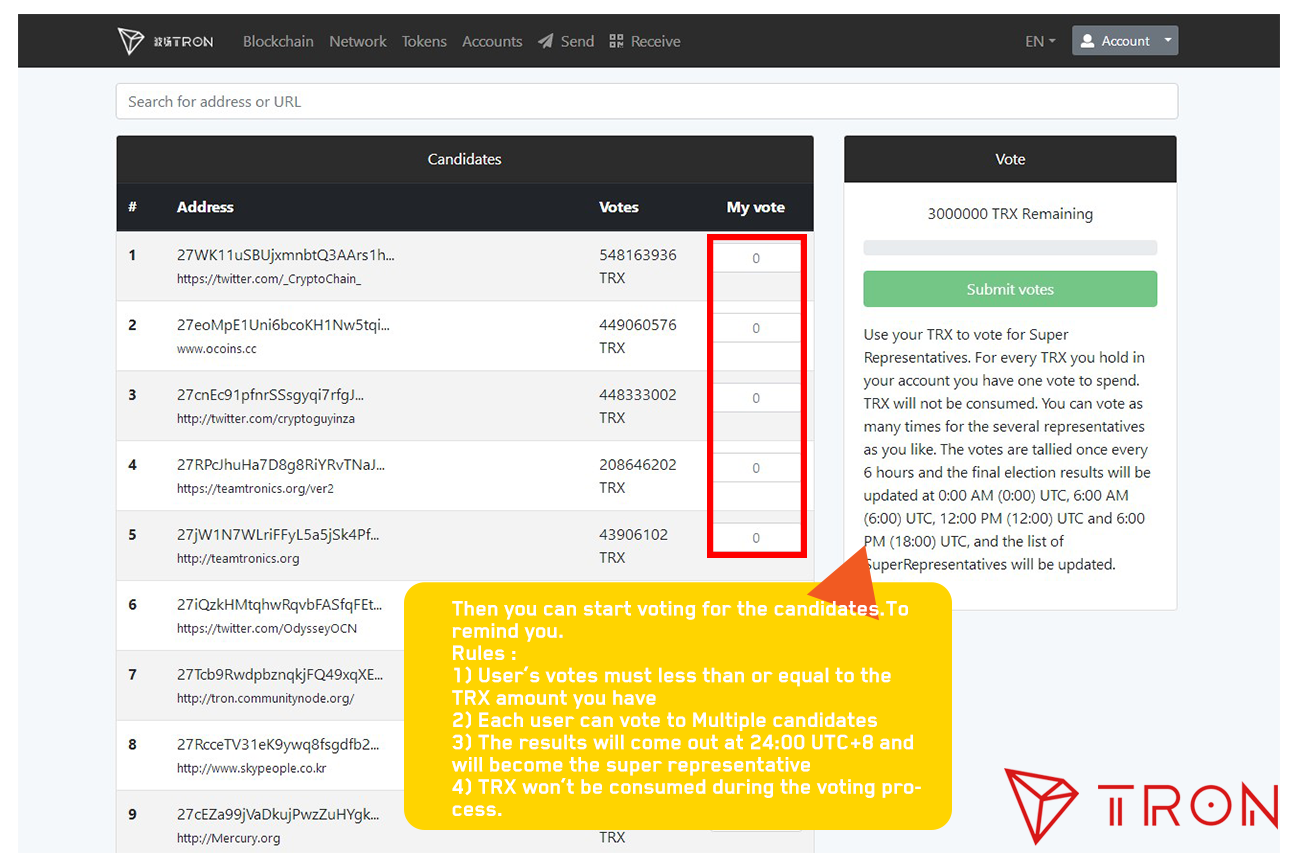1298x866 pixels.
Task: Click the Votes column header
Action: tap(619, 207)
